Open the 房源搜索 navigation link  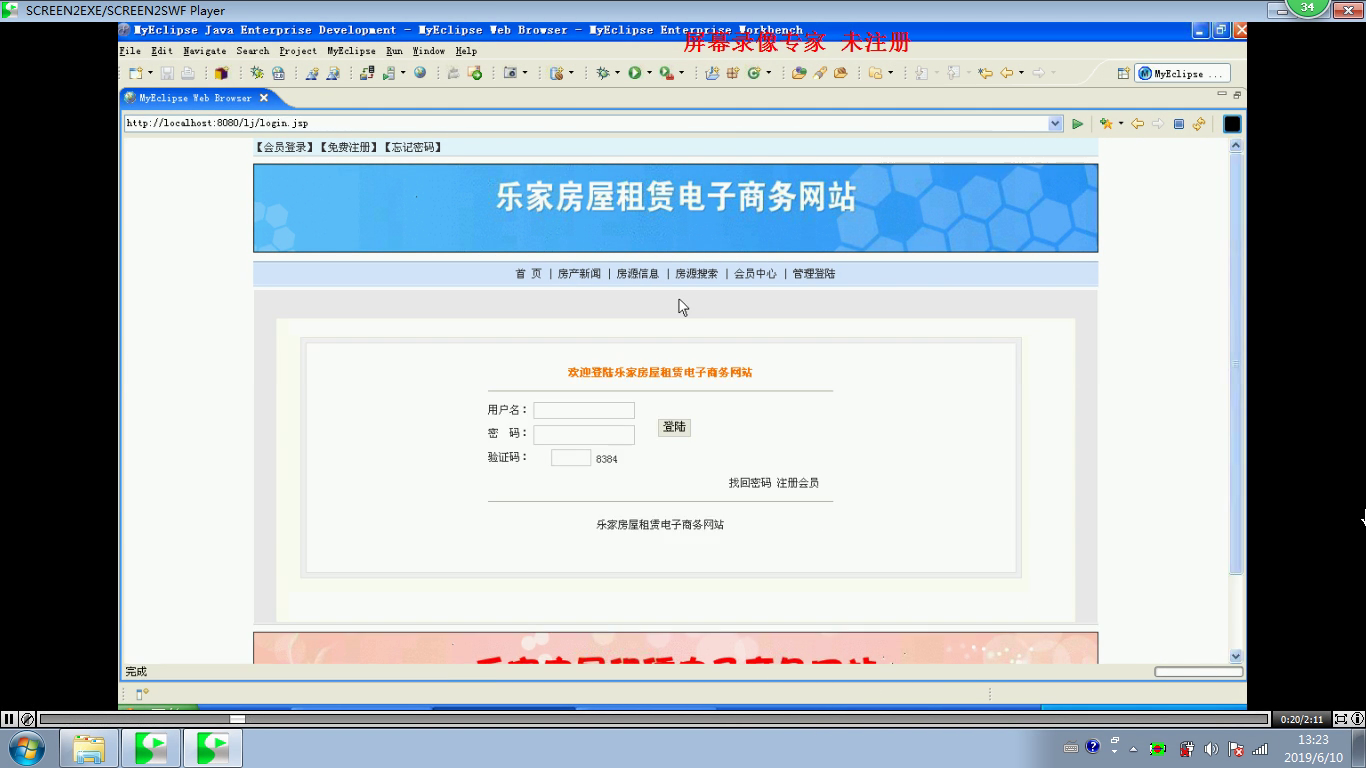pyautogui.click(x=696, y=274)
